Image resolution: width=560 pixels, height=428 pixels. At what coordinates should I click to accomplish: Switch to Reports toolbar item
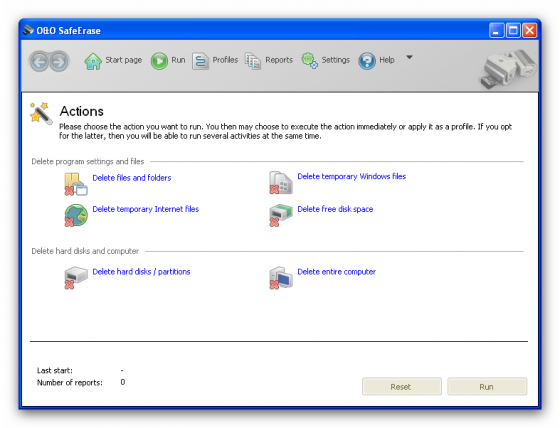[x=279, y=60]
